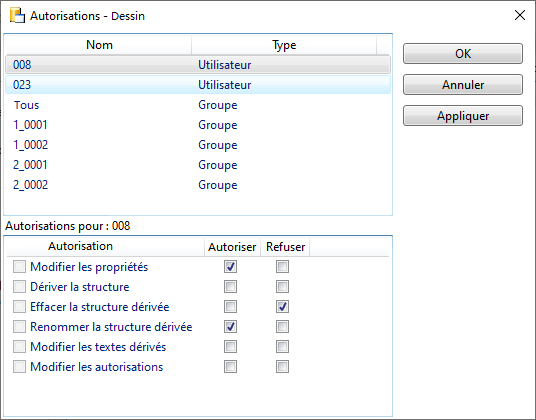This screenshot has width=536, height=420.
Task: Check Refuser for Modifier les autorisations
Action: click(x=282, y=367)
